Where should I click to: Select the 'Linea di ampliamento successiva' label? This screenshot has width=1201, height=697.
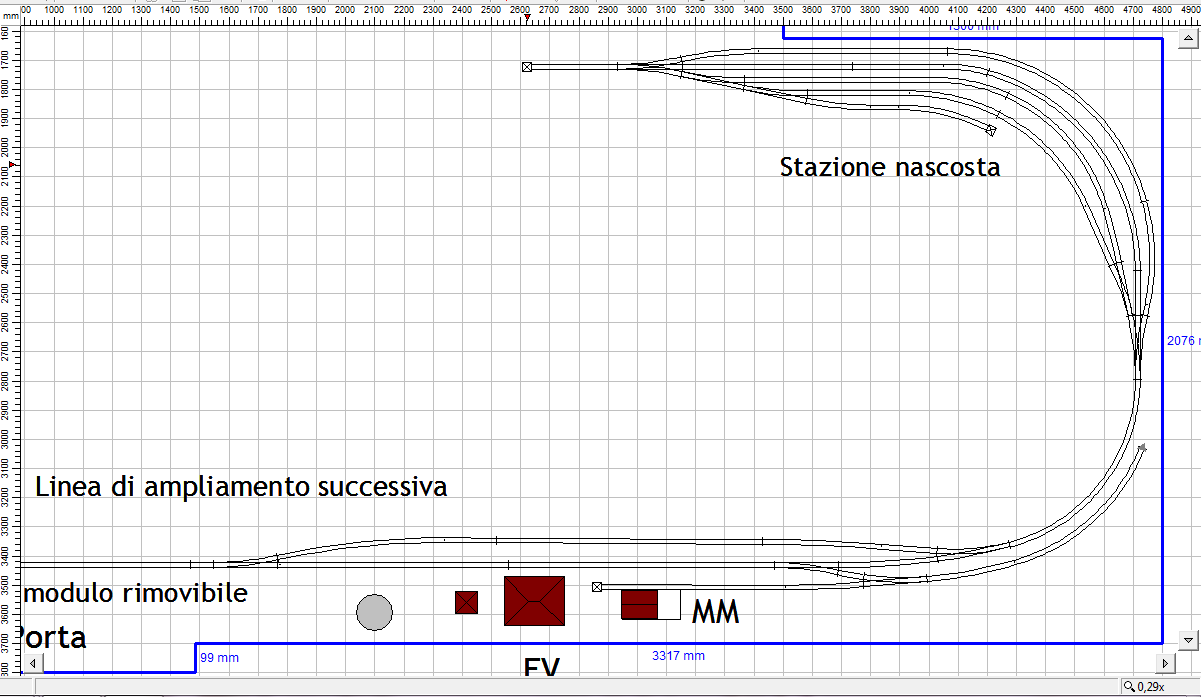click(x=241, y=487)
